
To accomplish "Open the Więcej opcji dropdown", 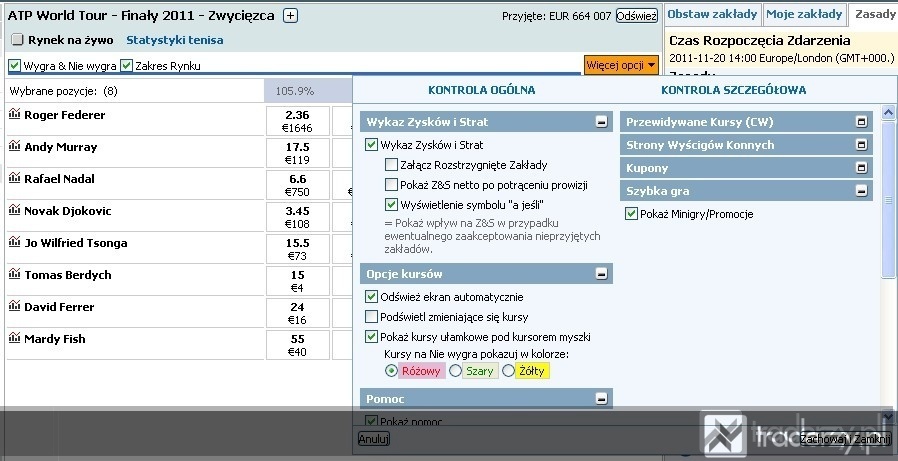I will click(x=621, y=65).
